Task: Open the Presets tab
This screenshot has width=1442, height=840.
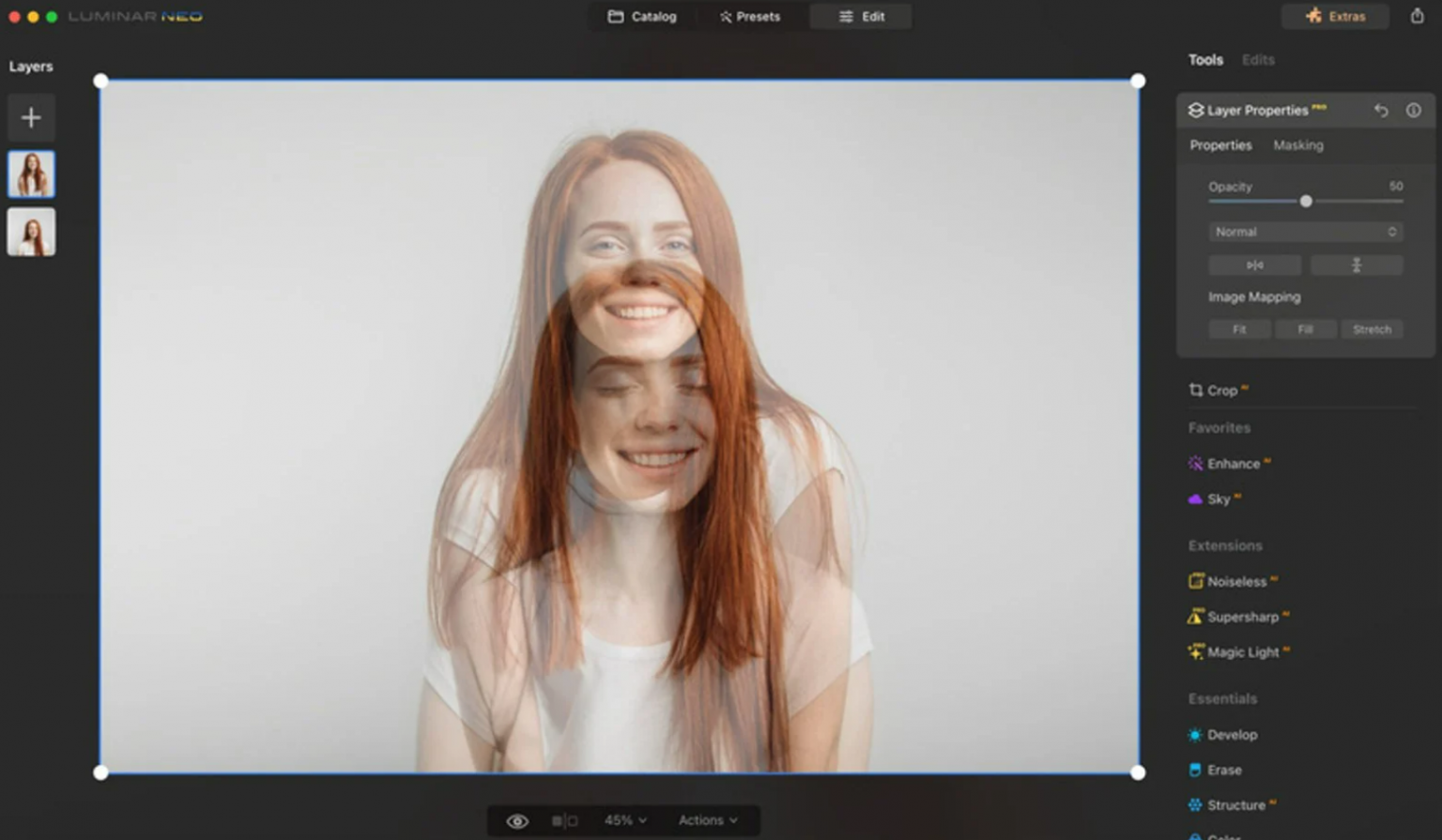Action: tap(750, 17)
